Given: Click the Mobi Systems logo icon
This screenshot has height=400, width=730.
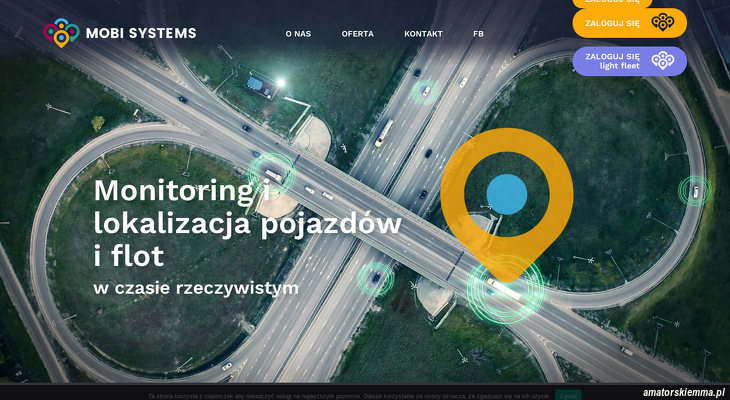Looking at the screenshot, I should (61, 33).
